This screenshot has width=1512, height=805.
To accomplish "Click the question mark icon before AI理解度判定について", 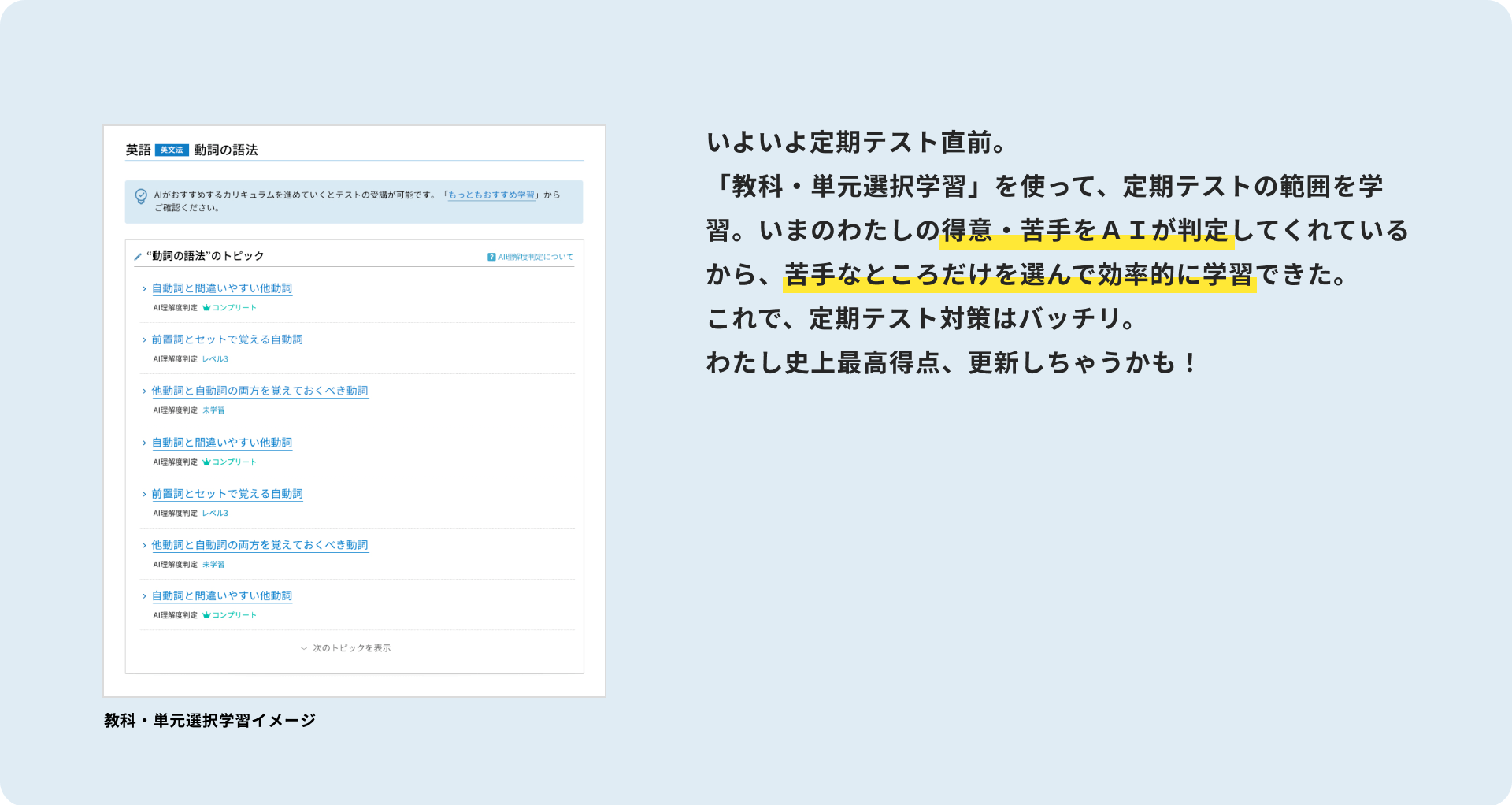I will click(491, 255).
